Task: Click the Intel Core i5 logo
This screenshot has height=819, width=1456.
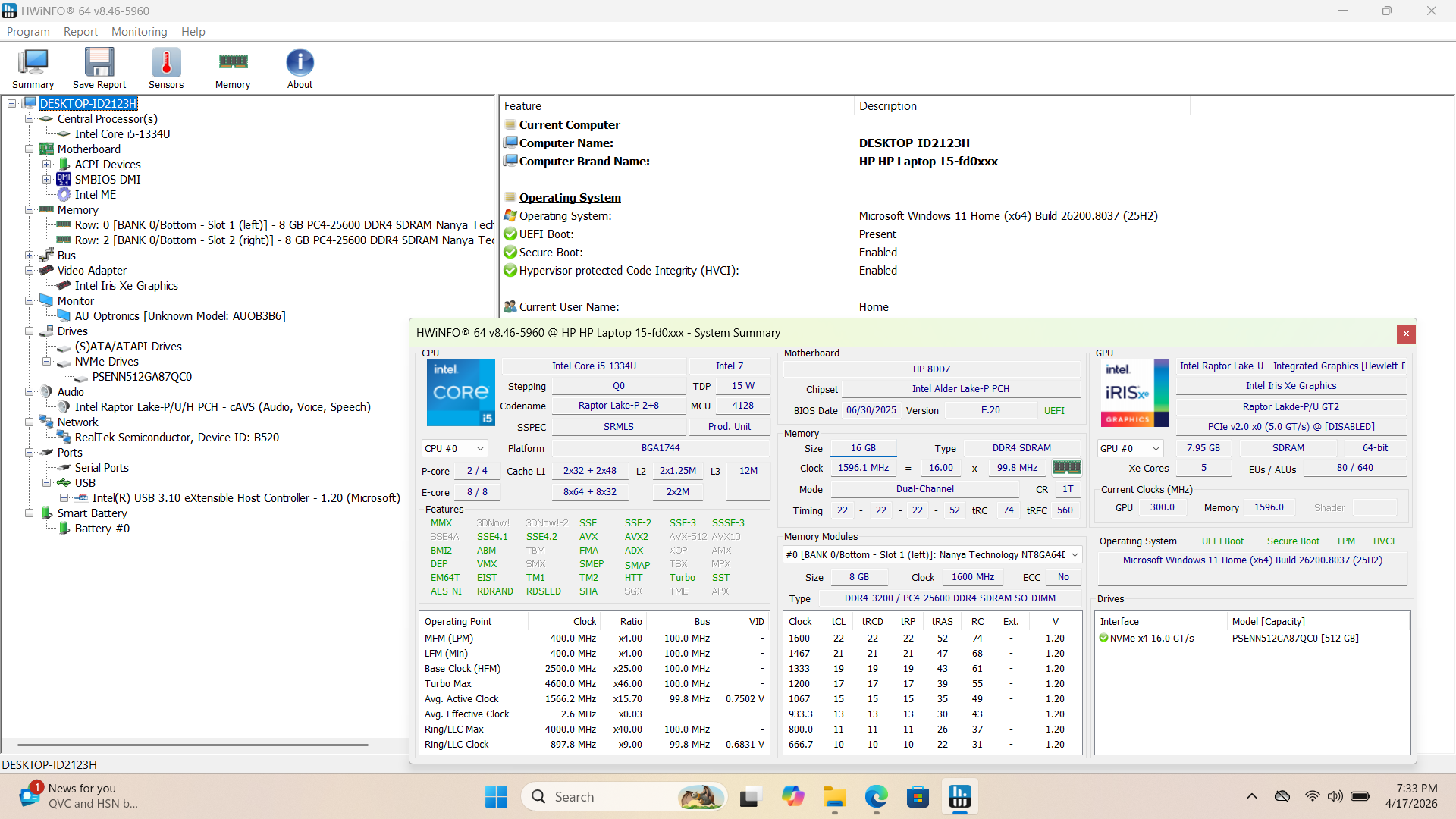Action: [461, 392]
